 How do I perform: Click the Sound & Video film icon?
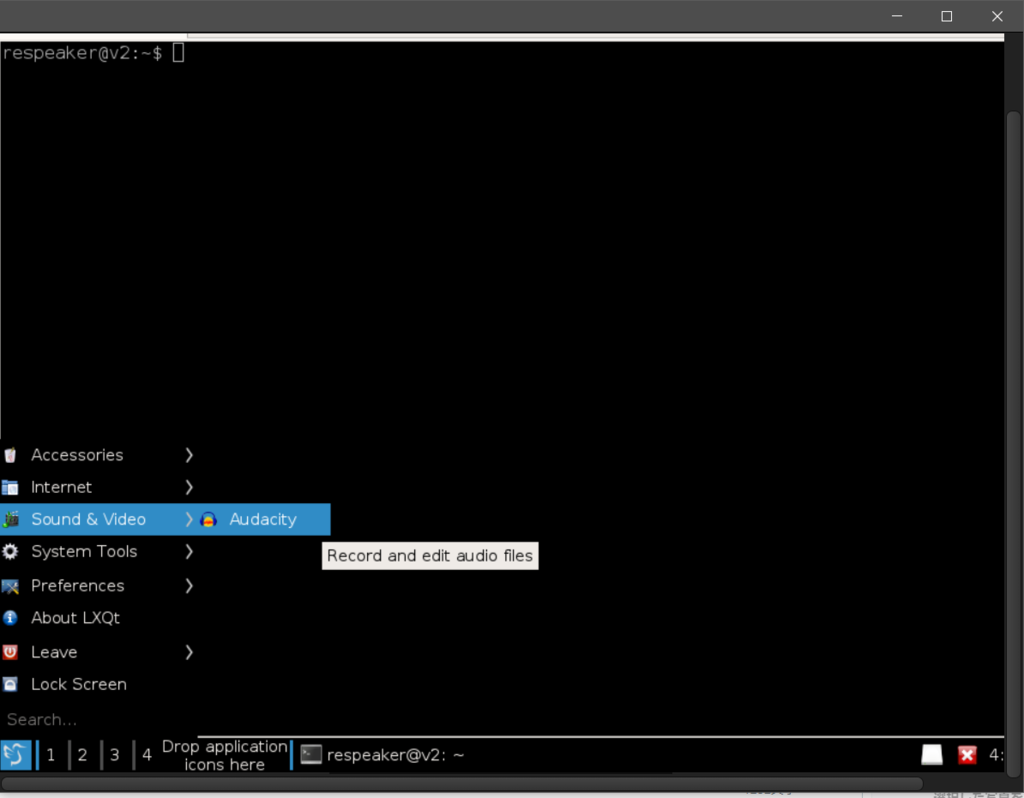(10, 519)
